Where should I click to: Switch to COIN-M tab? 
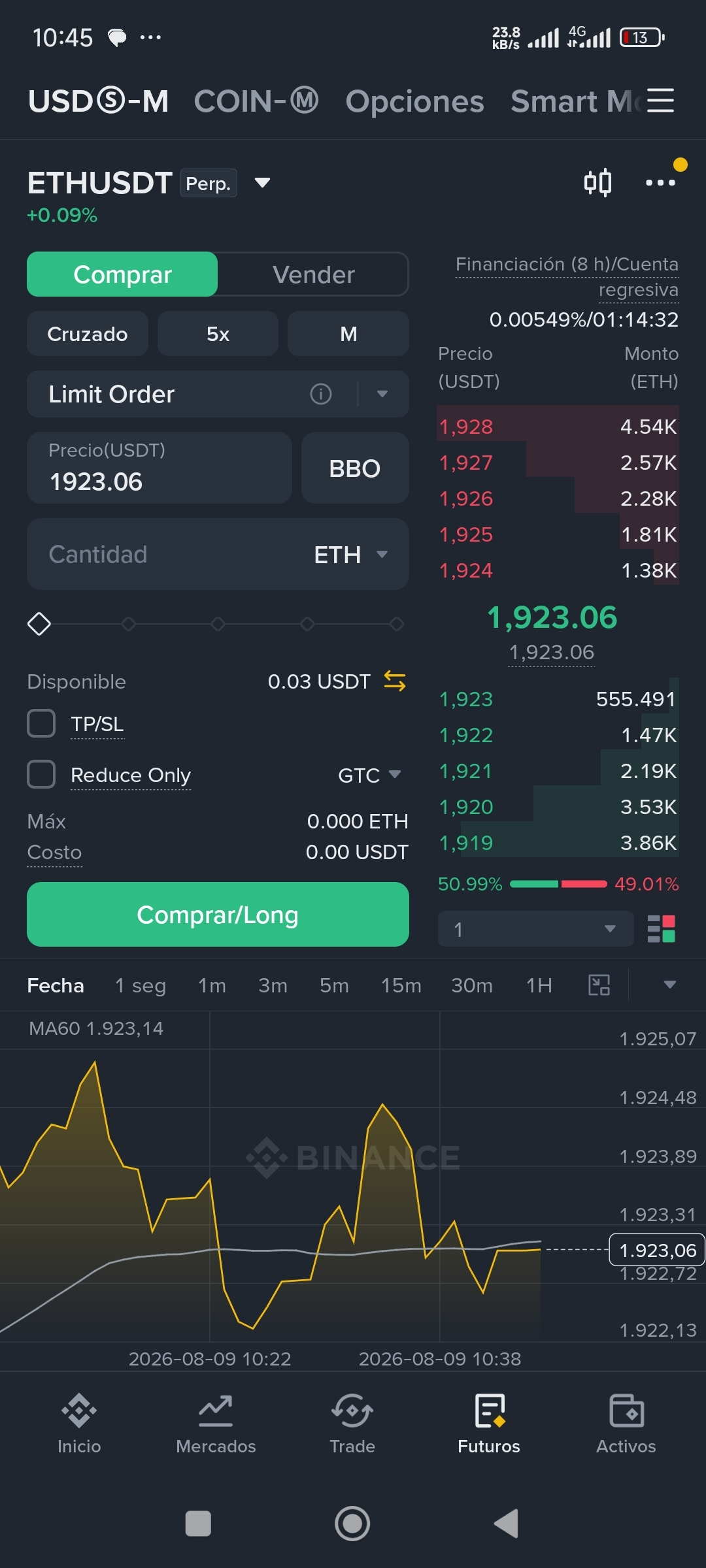point(256,101)
